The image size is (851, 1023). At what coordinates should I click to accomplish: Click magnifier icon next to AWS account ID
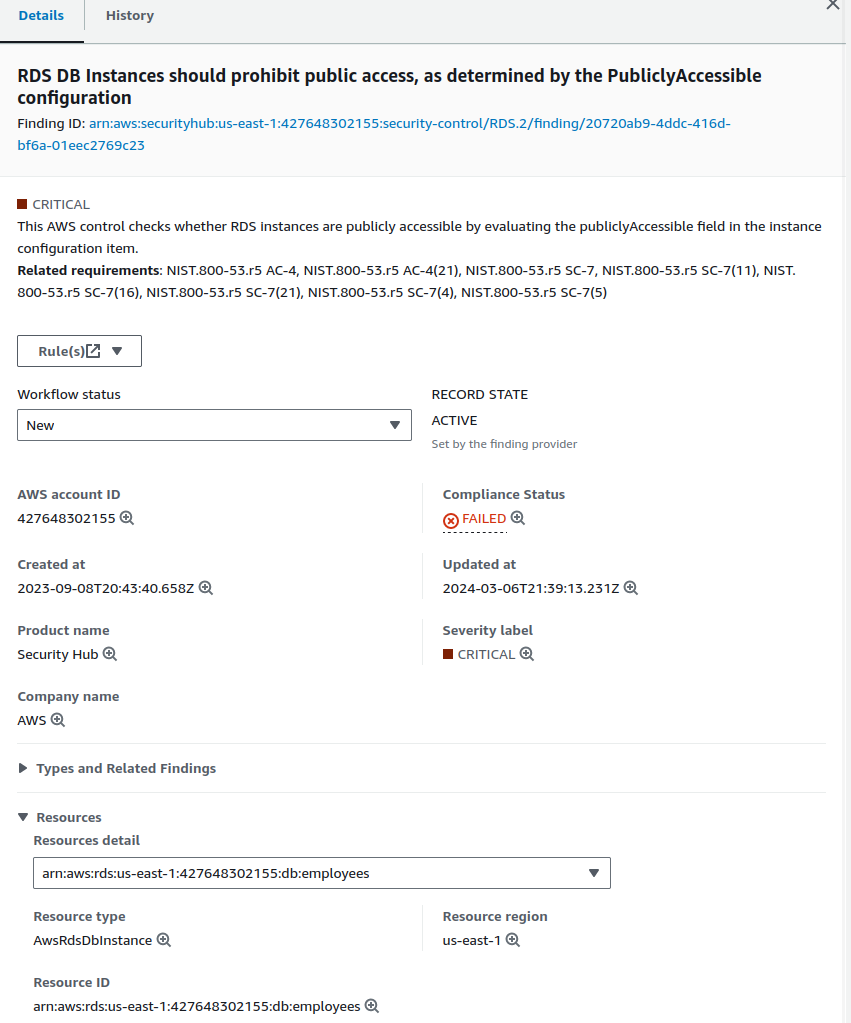tap(127, 518)
